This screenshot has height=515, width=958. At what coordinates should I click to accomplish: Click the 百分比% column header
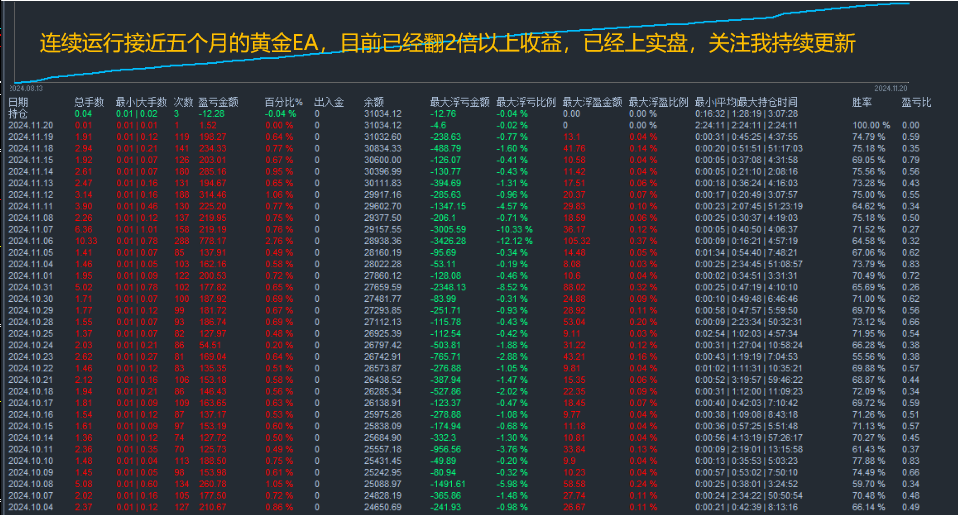(283, 102)
